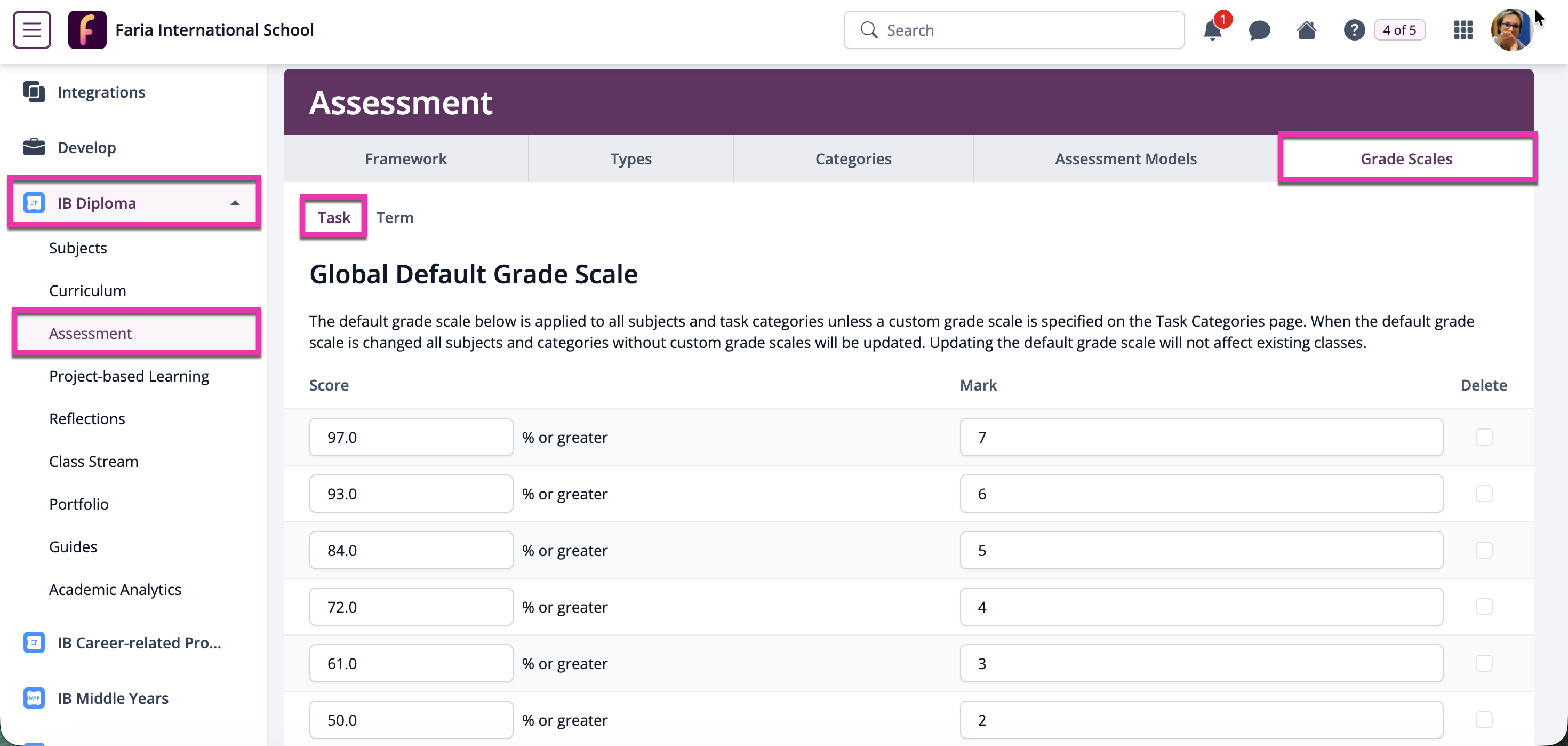
Task: Open Curriculum in sidebar
Action: (87, 290)
